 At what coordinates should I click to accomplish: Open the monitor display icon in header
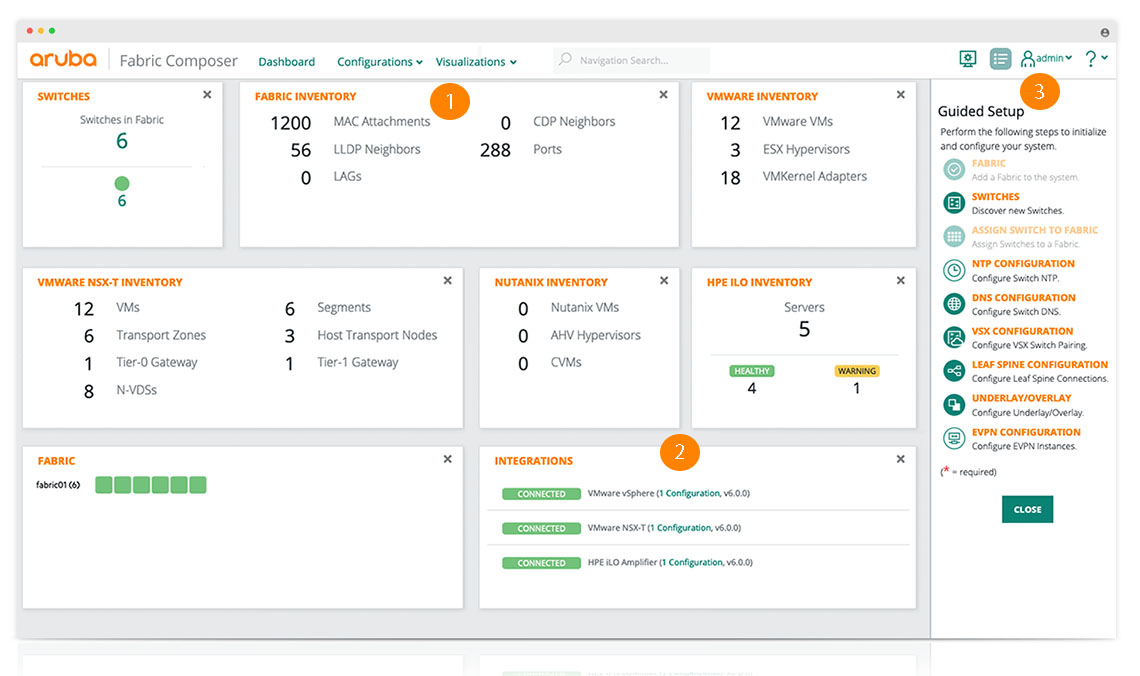[x=968, y=59]
